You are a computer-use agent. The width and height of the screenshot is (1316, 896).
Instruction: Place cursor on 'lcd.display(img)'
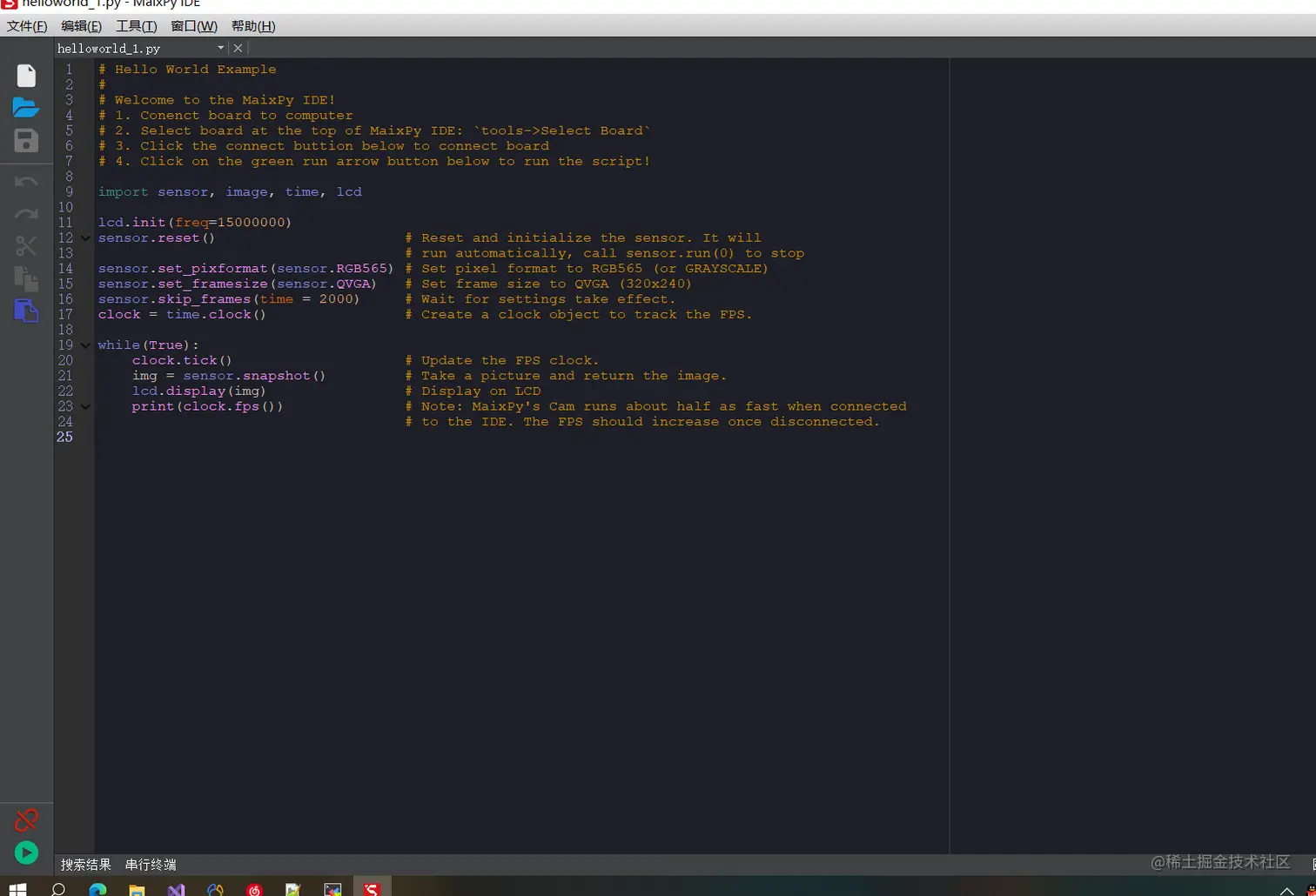pyautogui.click(x=199, y=391)
